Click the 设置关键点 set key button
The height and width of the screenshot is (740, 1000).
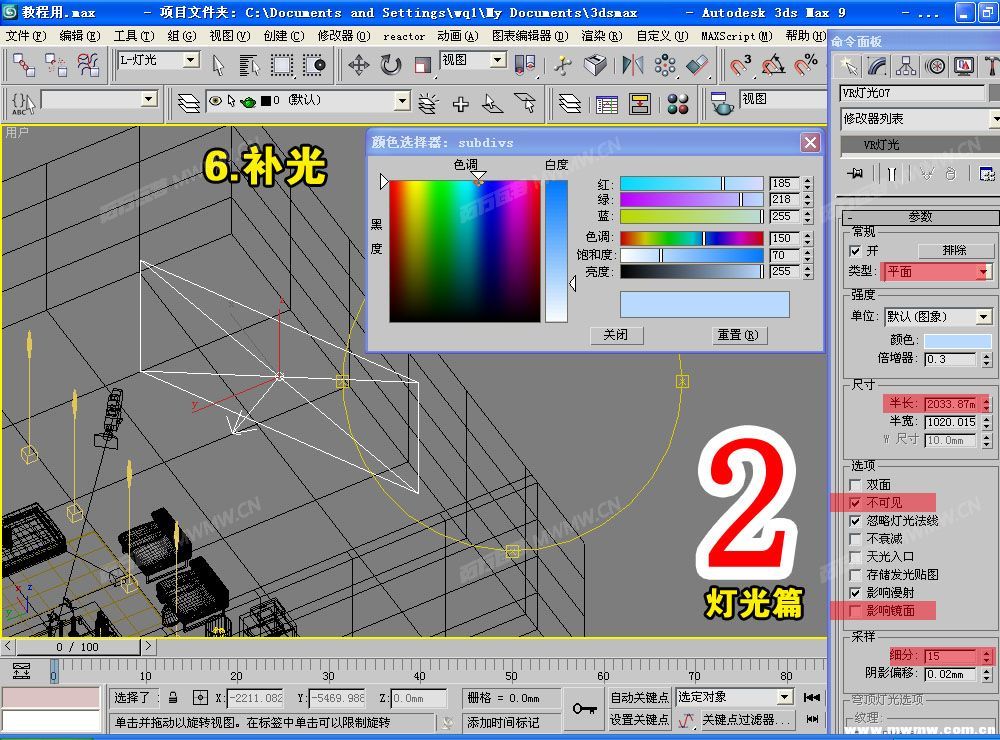(639, 720)
